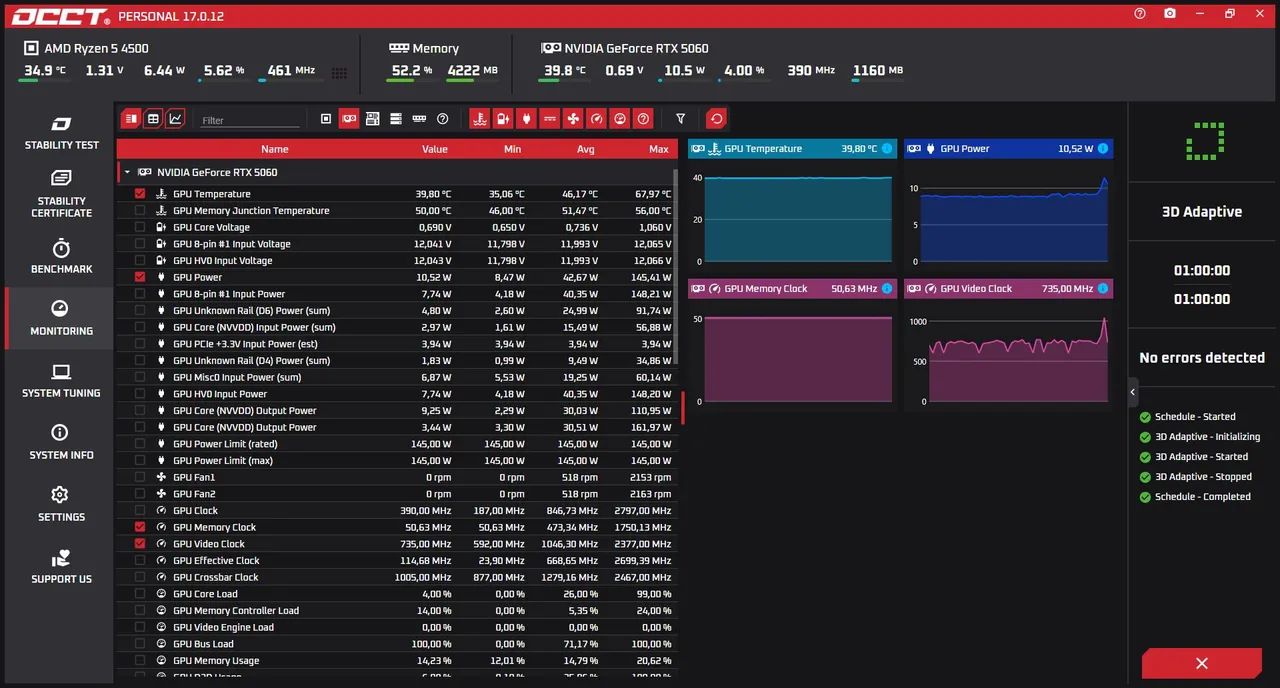
Task: Select GPU Power Limit (rated) row
Action: [x=397, y=444]
